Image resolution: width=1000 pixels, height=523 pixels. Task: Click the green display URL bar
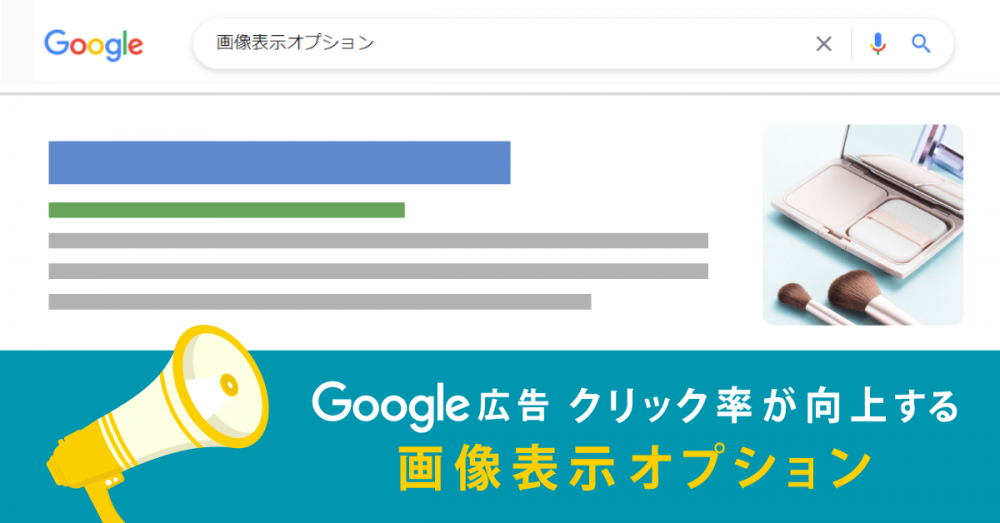[226, 210]
